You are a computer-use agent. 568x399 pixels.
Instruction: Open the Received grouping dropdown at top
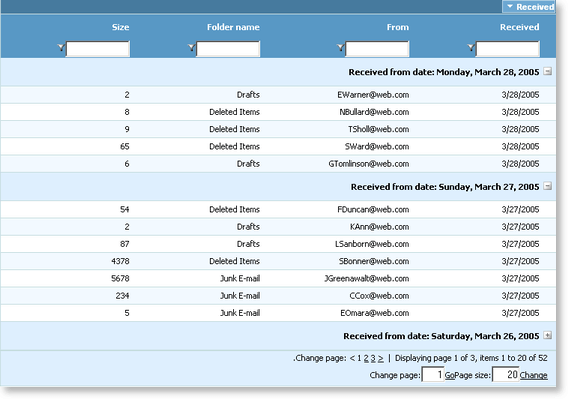tap(529, 7)
